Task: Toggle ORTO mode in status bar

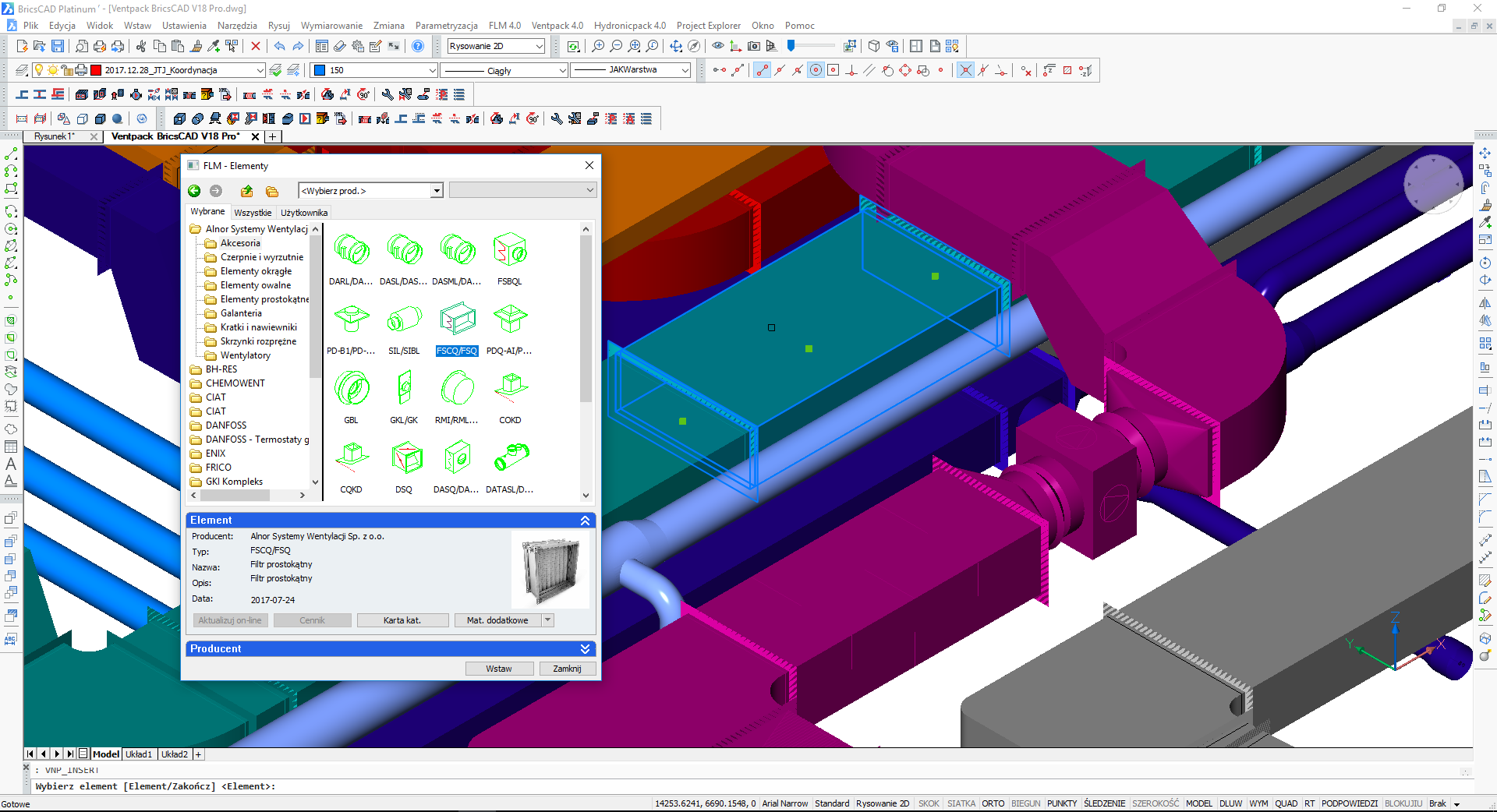Action: (993, 803)
